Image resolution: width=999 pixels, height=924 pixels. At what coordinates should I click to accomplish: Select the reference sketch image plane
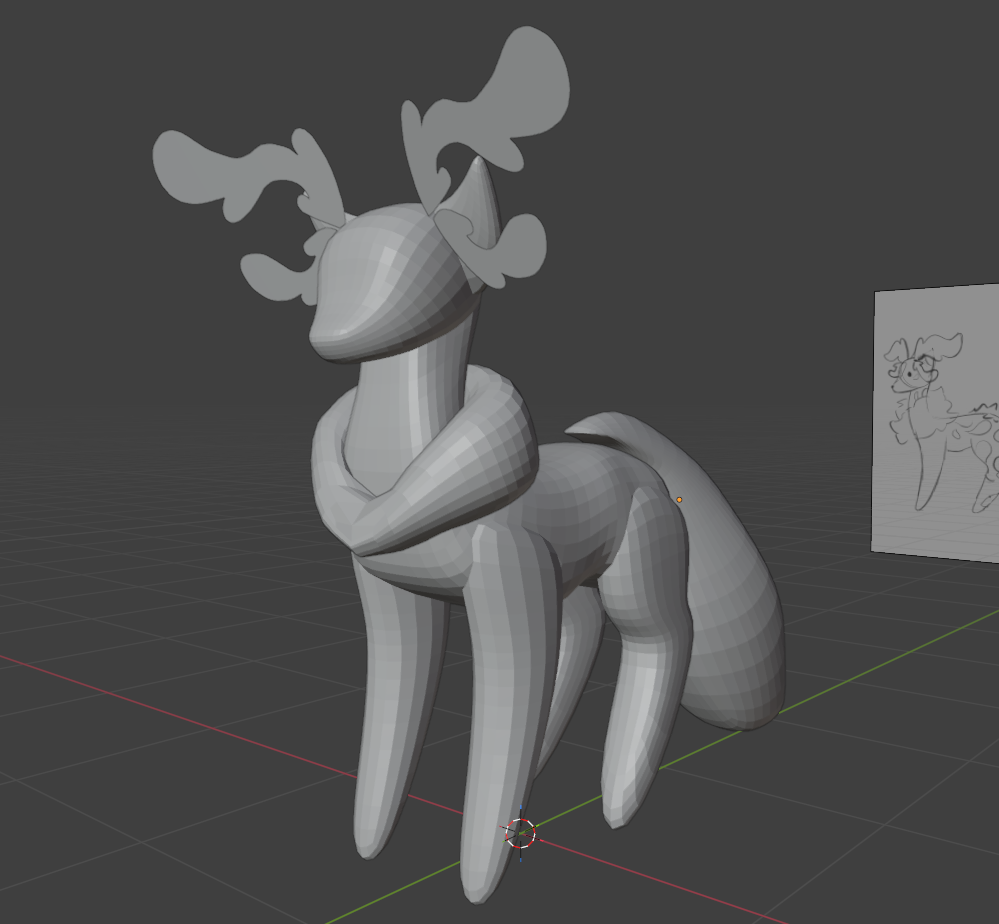[935, 424]
